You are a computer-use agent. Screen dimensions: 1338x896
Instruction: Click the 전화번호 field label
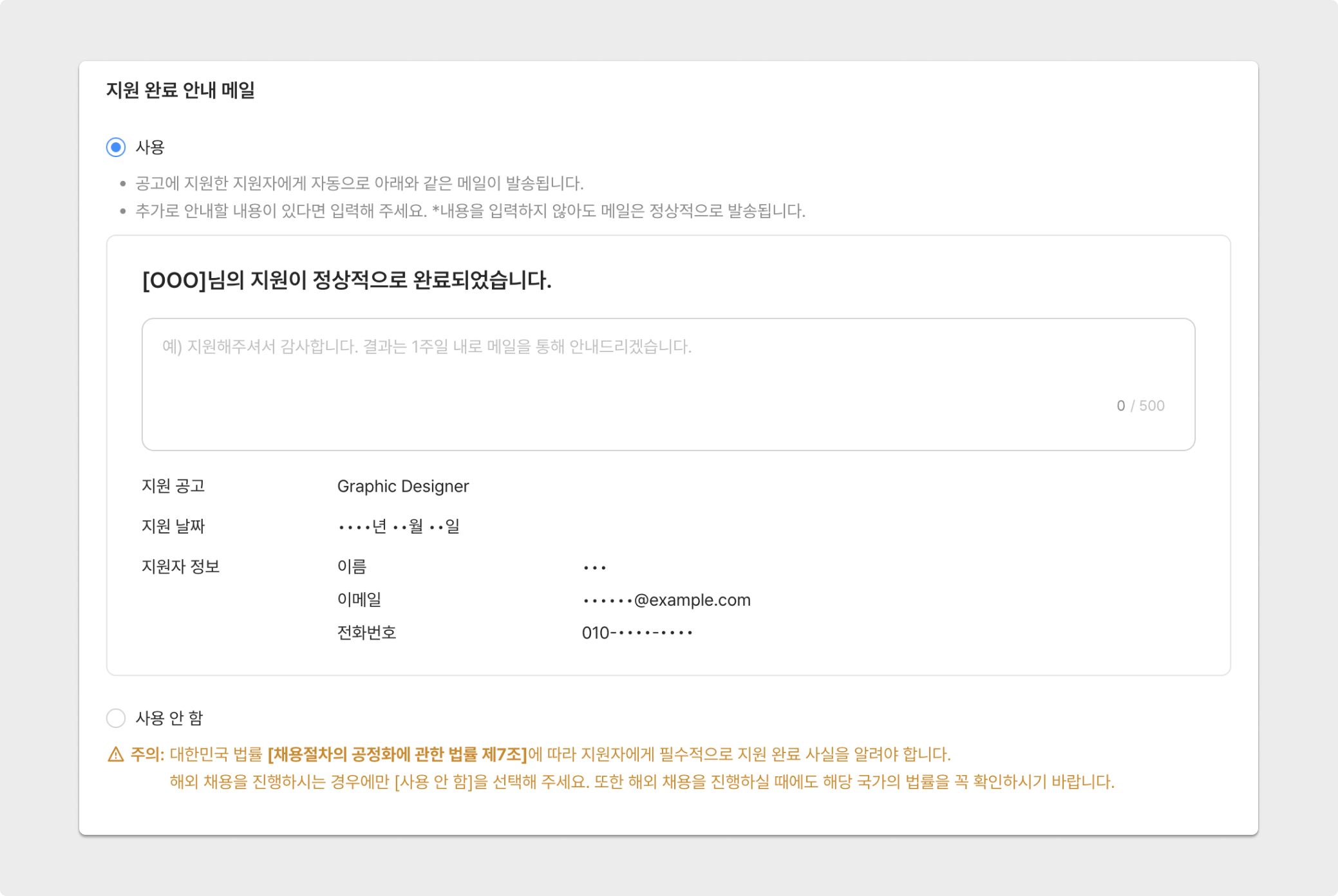[366, 633]
